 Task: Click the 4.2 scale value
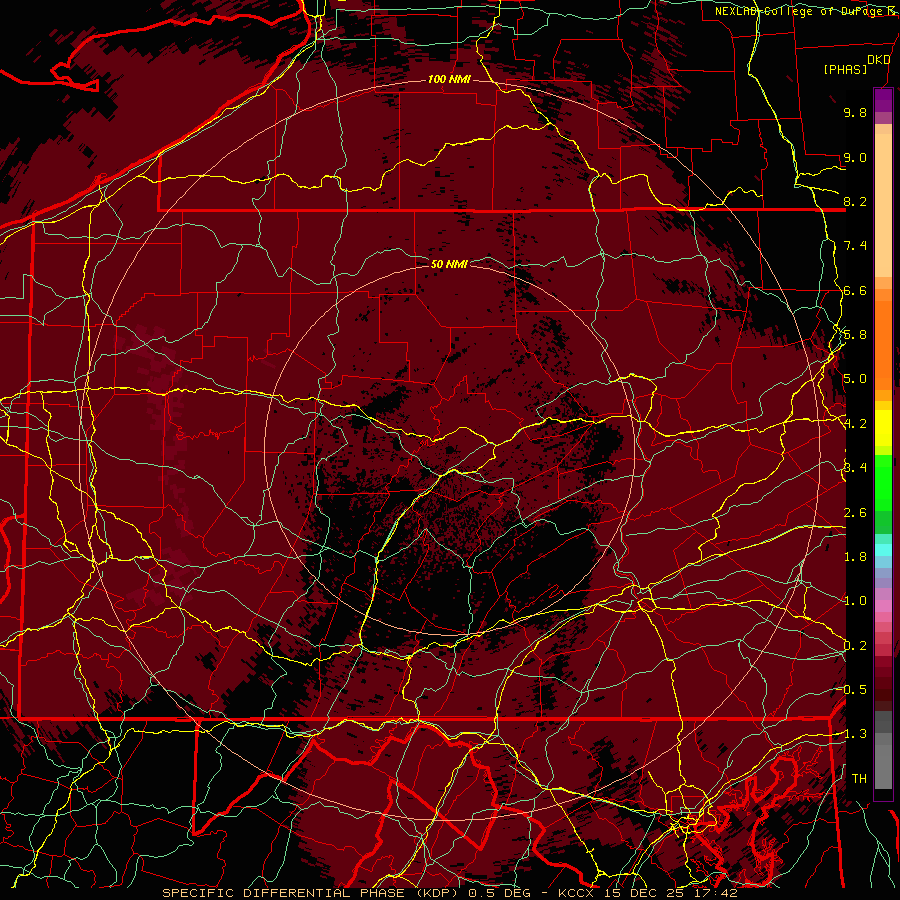point(855,424)
